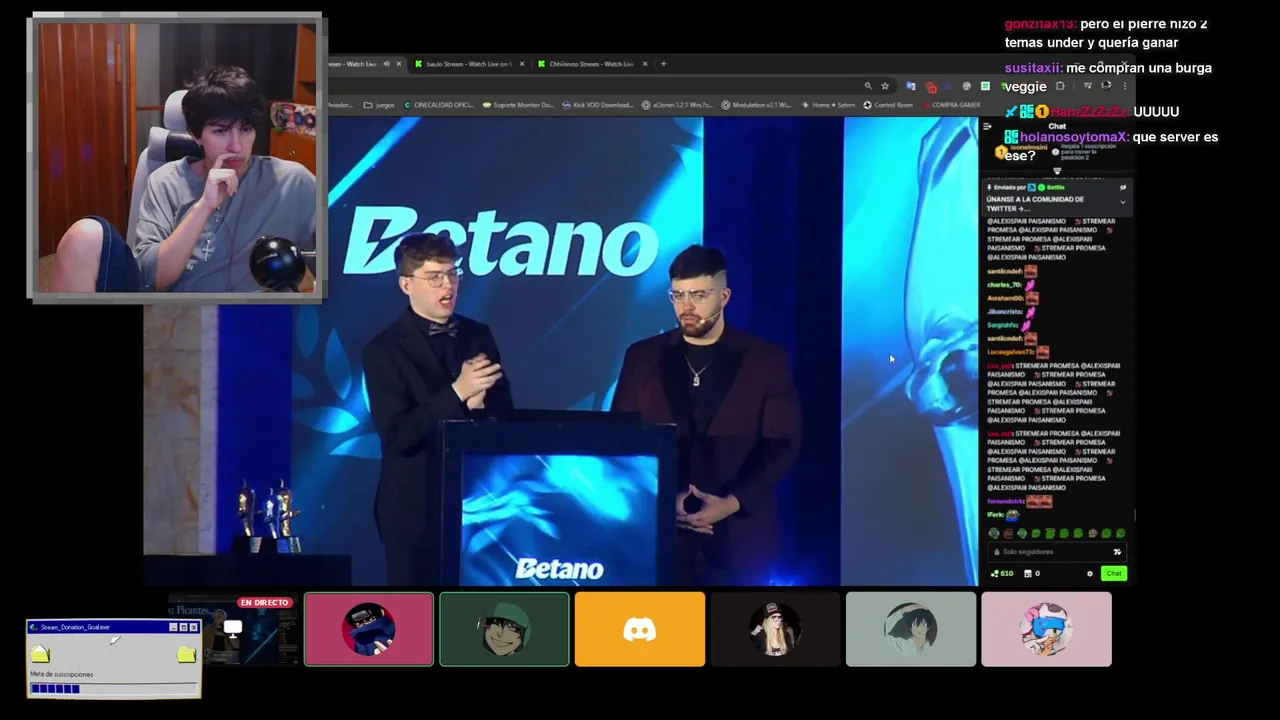Open the Kick VOD Download bookmark
1280x720 pixels.
point(597,105)
